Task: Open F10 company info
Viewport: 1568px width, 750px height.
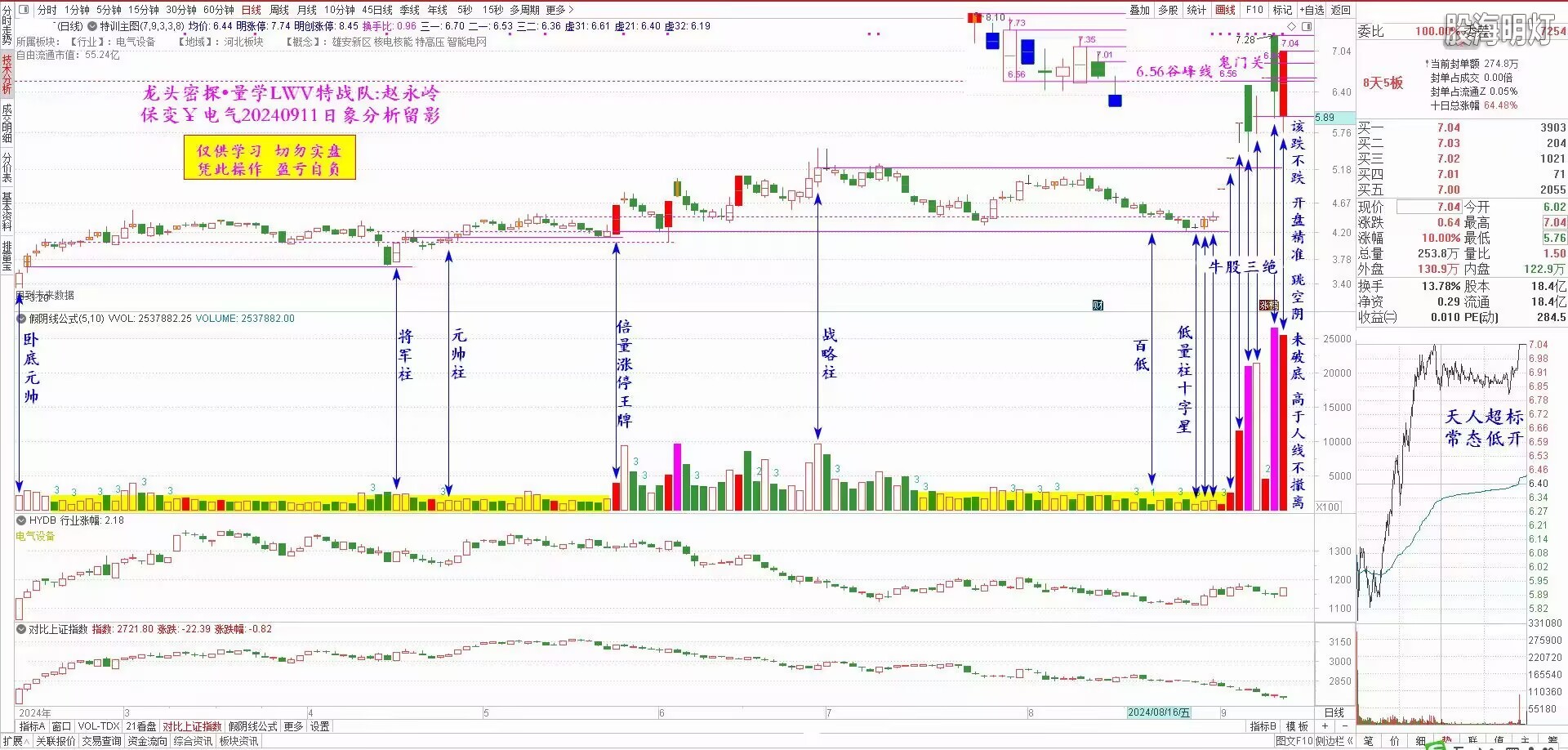Action: pos(1254,10)
